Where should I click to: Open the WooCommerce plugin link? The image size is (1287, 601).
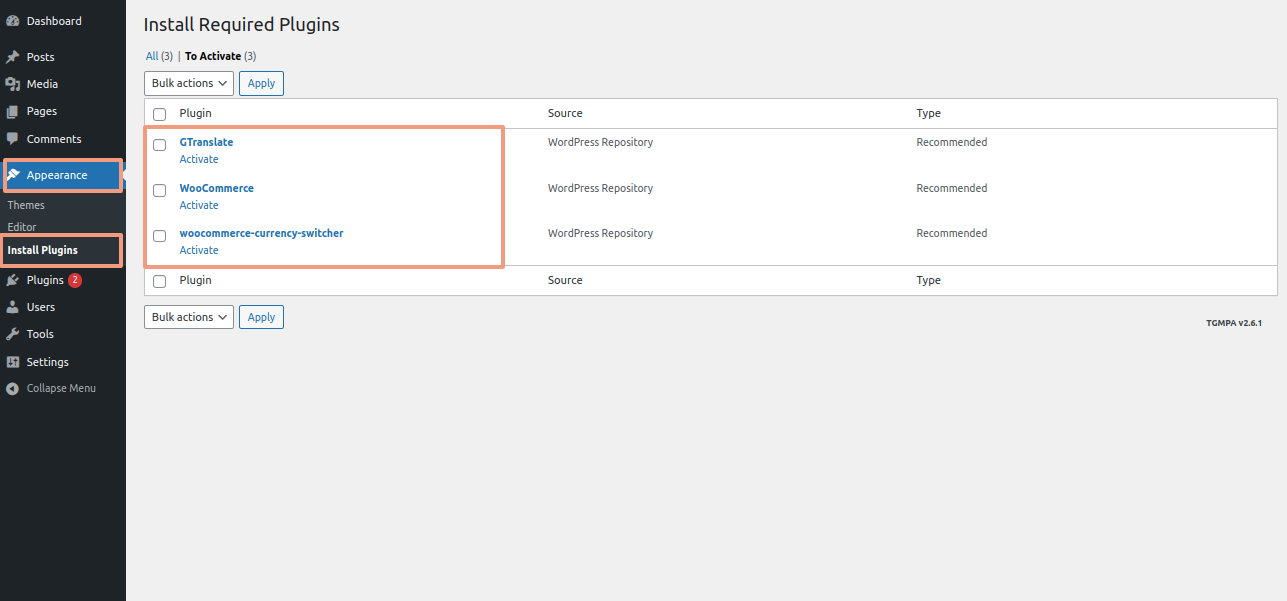pos(217,188)
